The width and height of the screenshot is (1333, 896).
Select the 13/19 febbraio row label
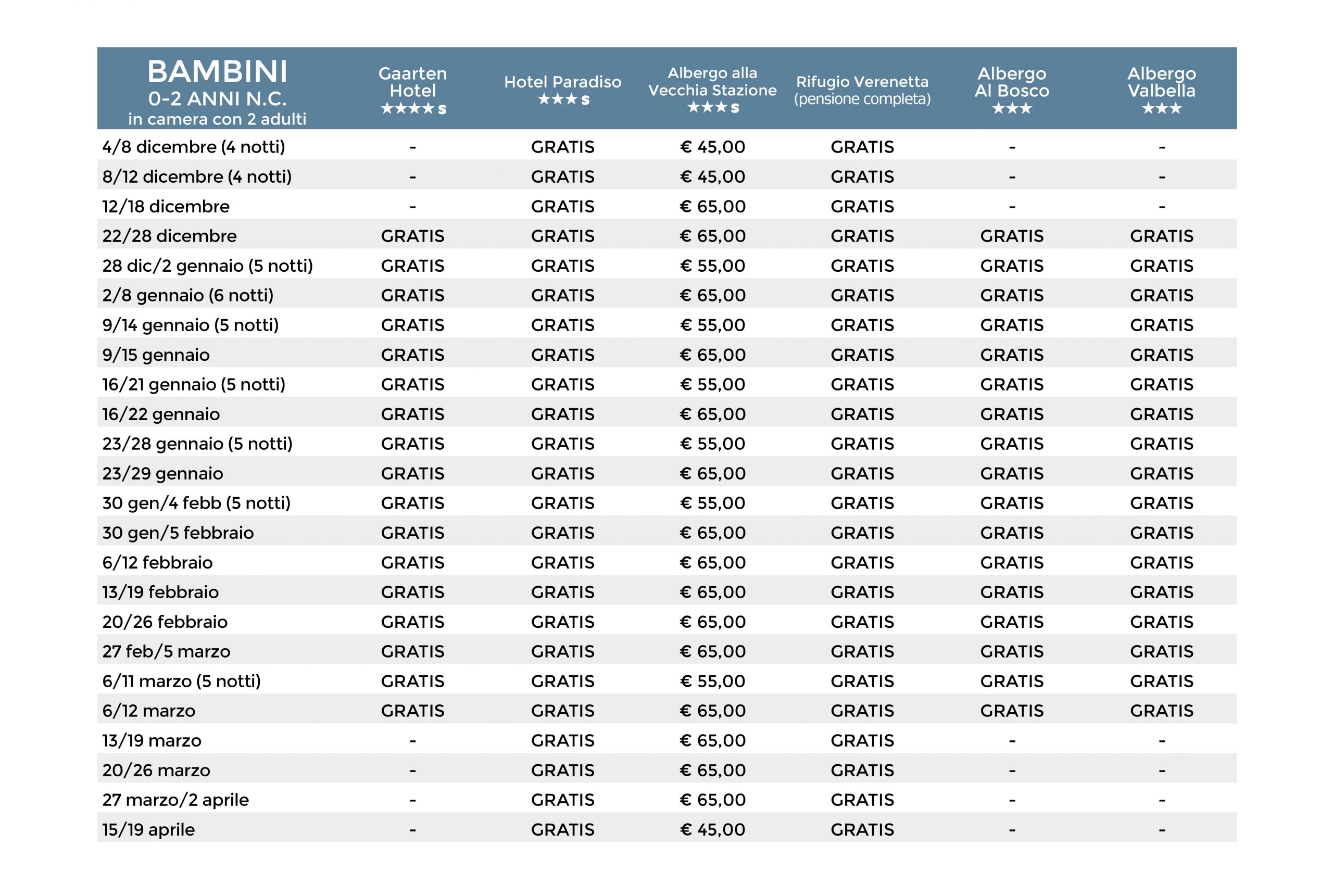pos(160,592)
